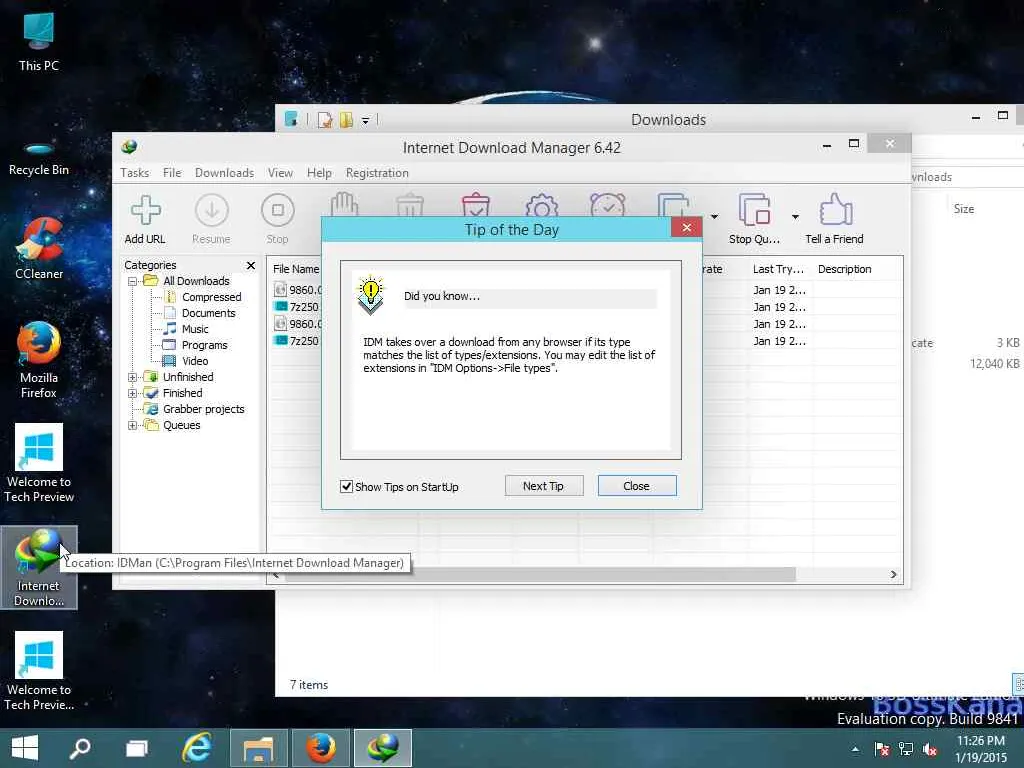Viewport: 1024px width, 768px height.
Task: Click the Delete trash can toolbar icon
Action: coord(410,205)
